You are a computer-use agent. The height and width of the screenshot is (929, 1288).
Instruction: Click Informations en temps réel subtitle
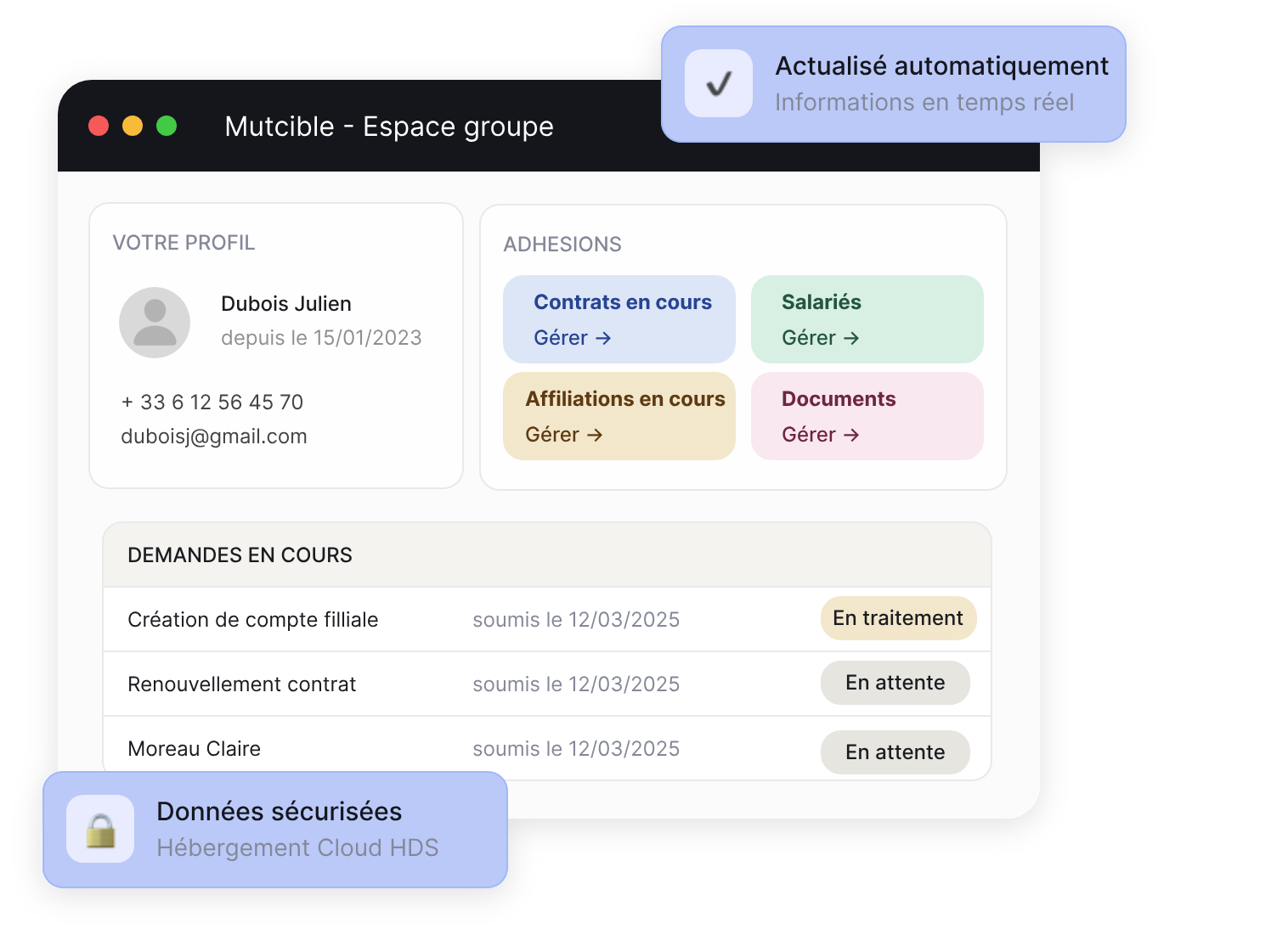(924, 103)
